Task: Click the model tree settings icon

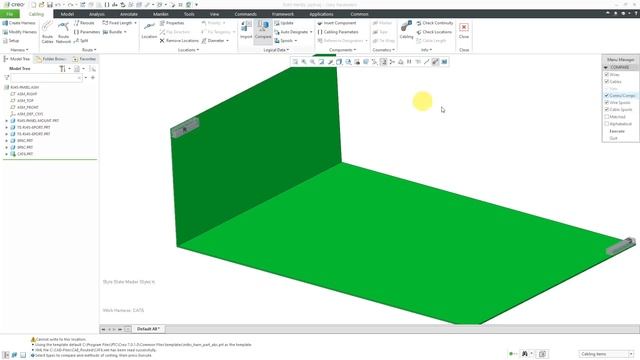Action: (x=62, y=69)
